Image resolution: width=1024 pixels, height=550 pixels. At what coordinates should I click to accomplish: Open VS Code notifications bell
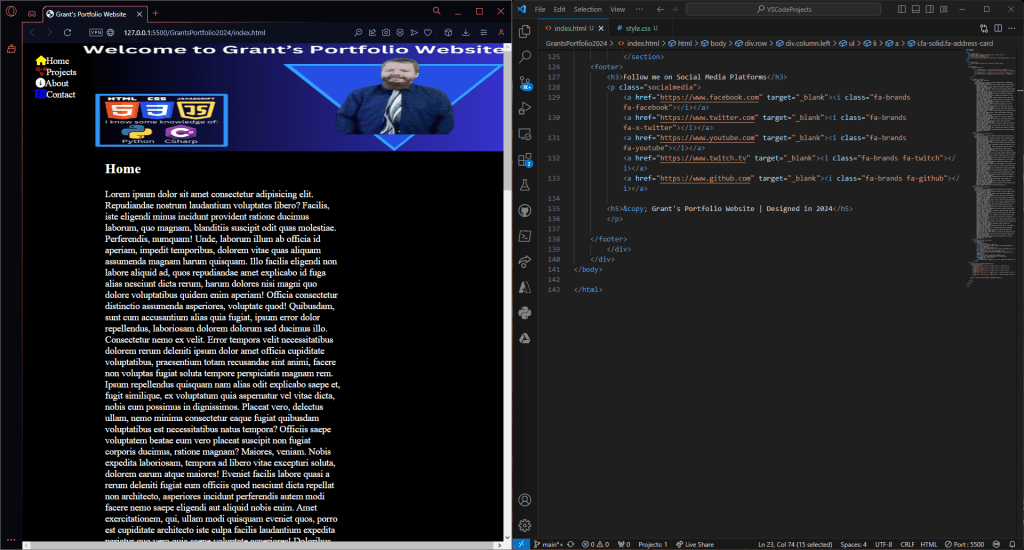[x=1011, y=544]
